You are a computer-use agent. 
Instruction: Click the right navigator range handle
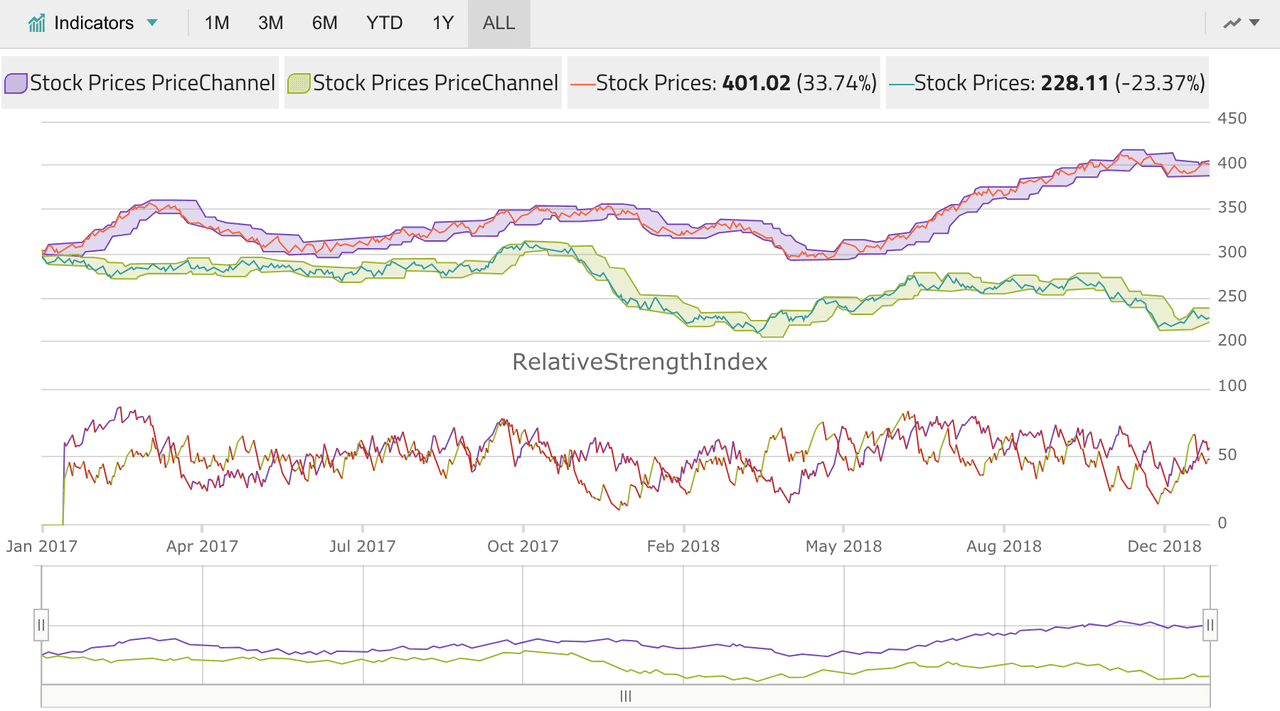1210,625
